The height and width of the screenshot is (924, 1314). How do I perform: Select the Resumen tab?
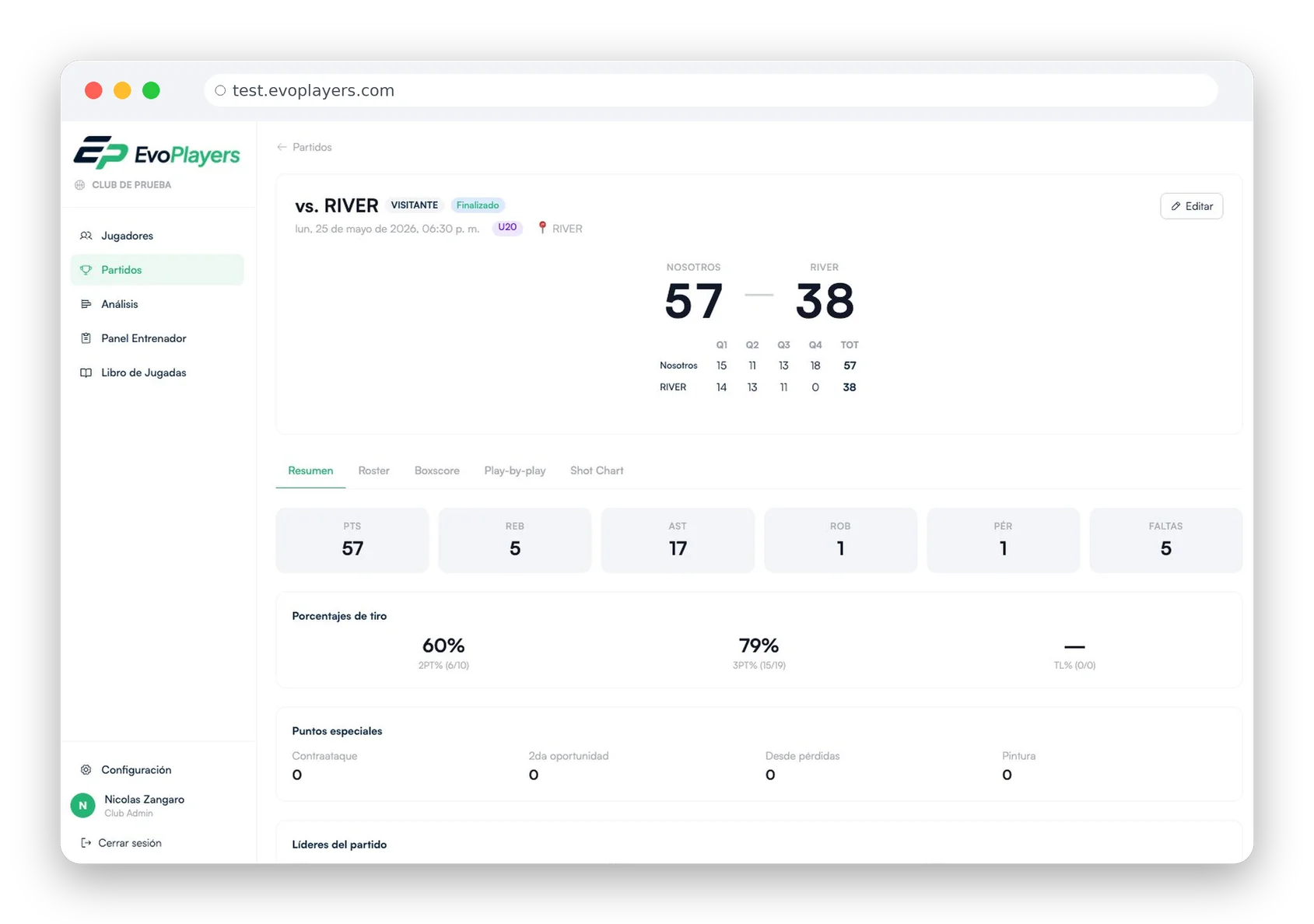point(310,471)
